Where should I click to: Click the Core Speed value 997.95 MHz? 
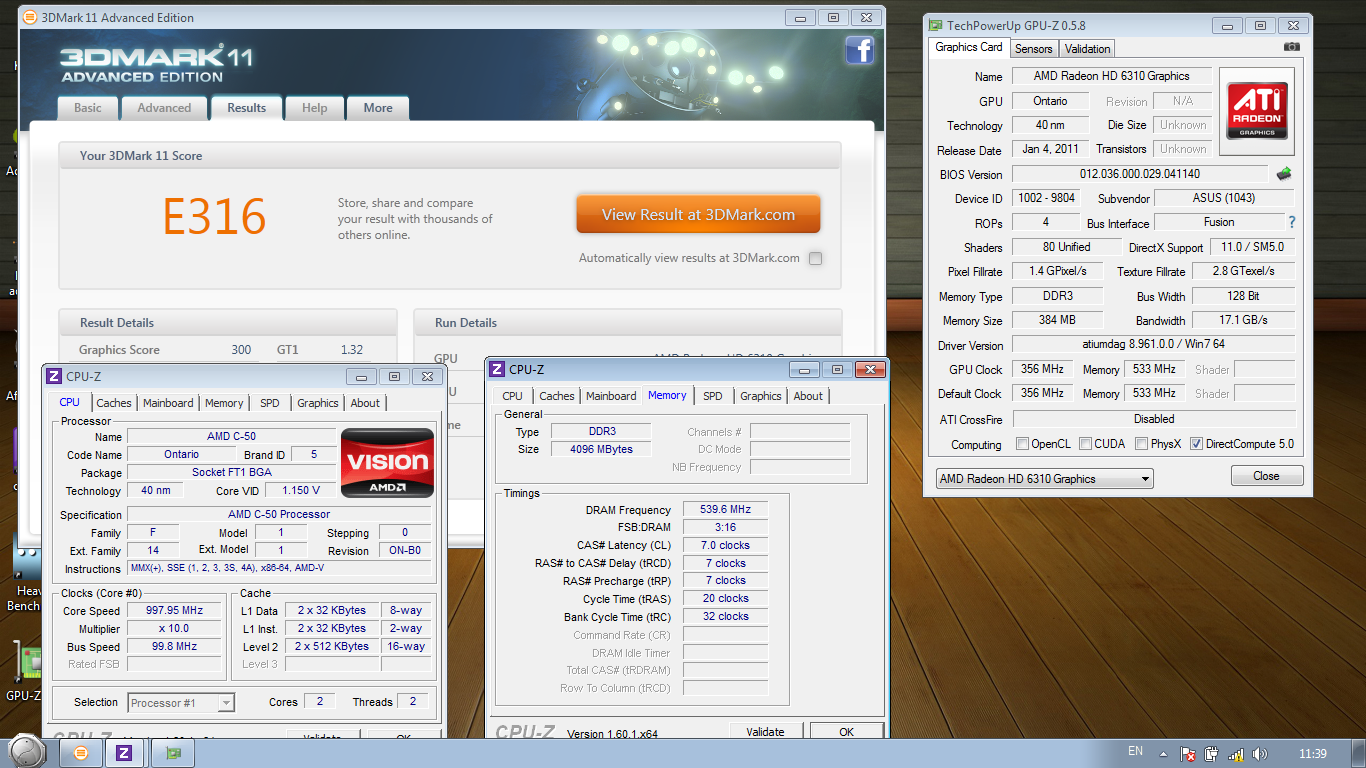pyautogui.click(x=175, y=611)
